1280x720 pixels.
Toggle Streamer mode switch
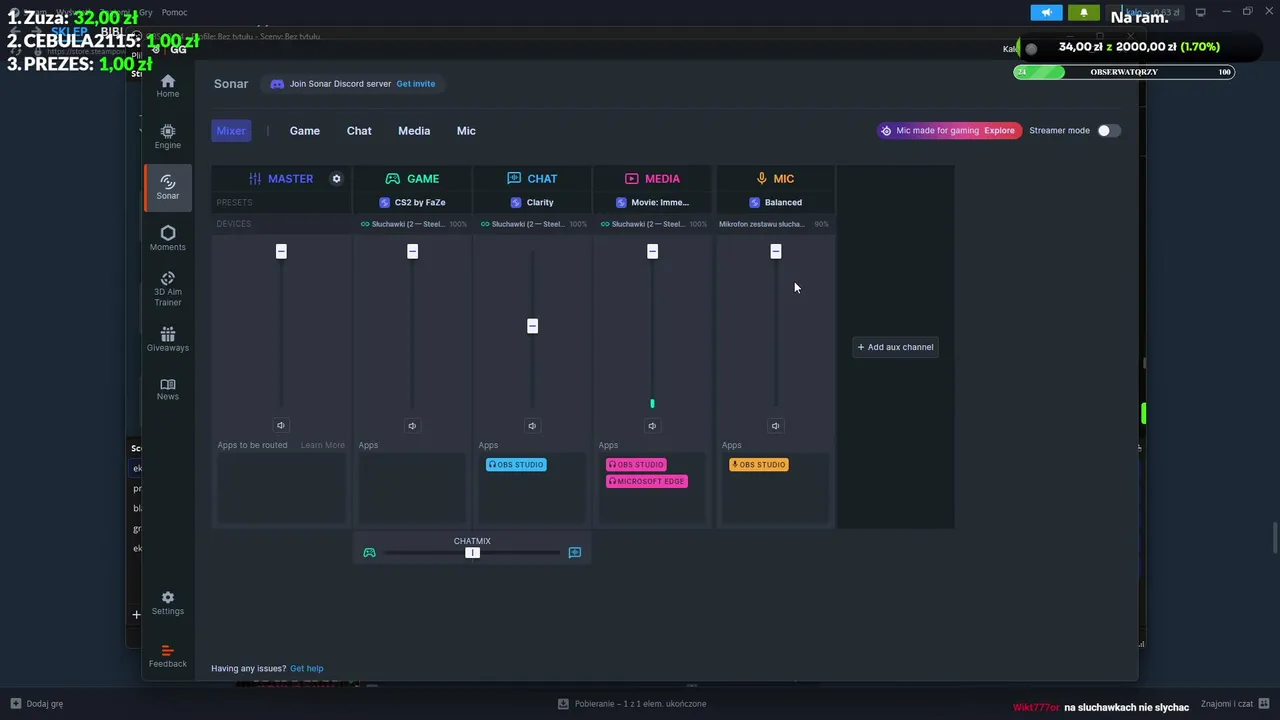tap(1108, 131)
